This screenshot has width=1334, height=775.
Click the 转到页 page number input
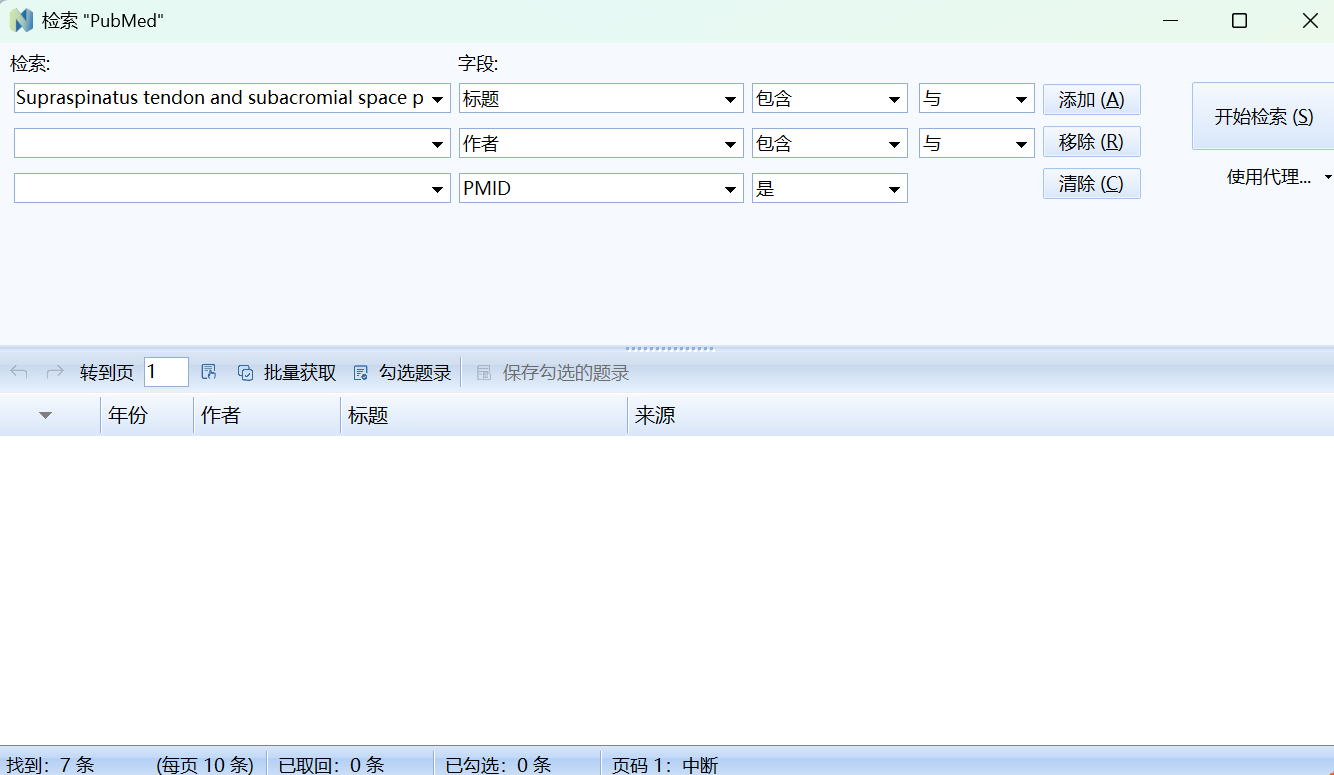click(x=166, y=372)
